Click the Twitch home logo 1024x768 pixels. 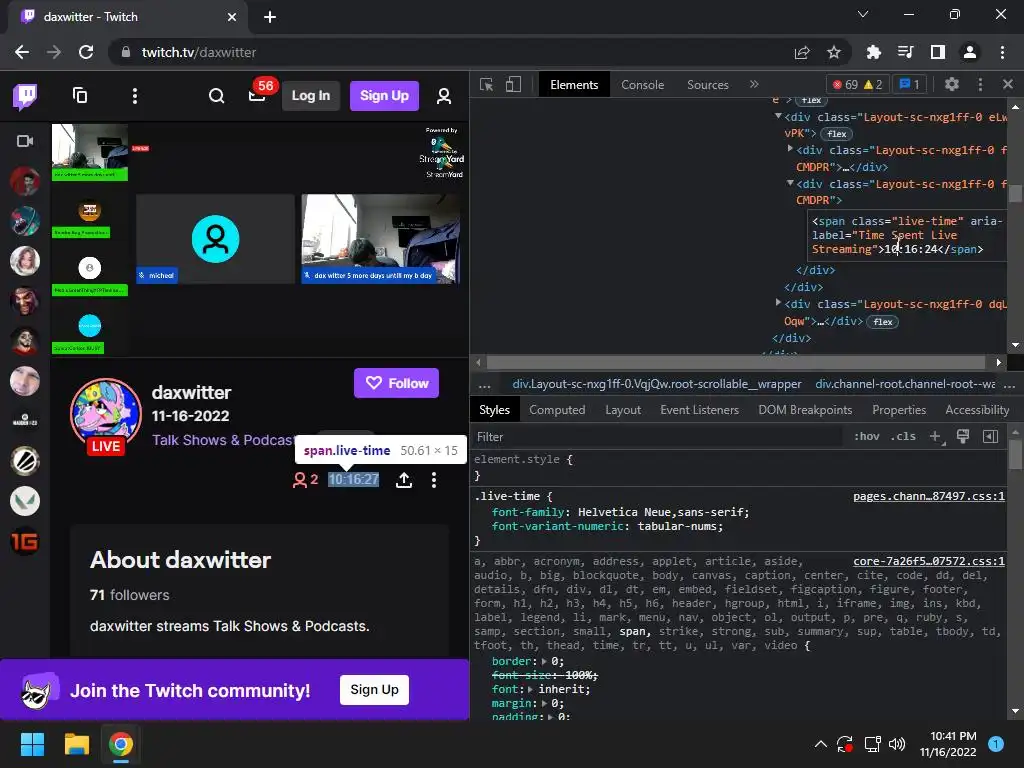pos(25,96)
